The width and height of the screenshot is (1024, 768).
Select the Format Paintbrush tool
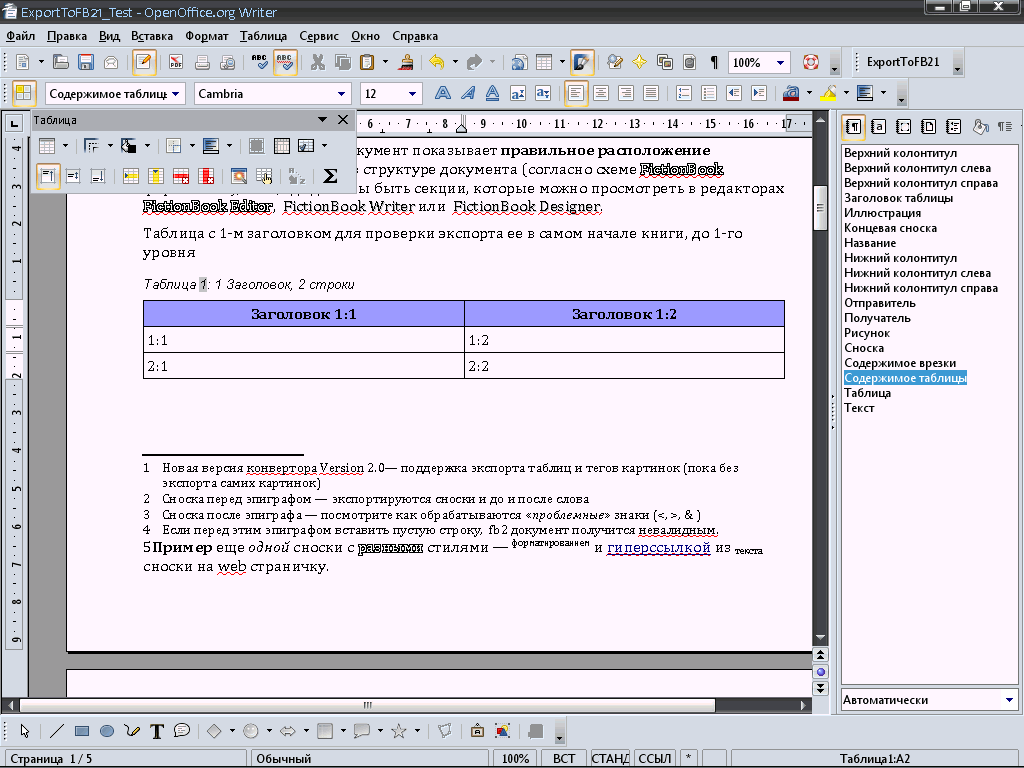point(407,62)
